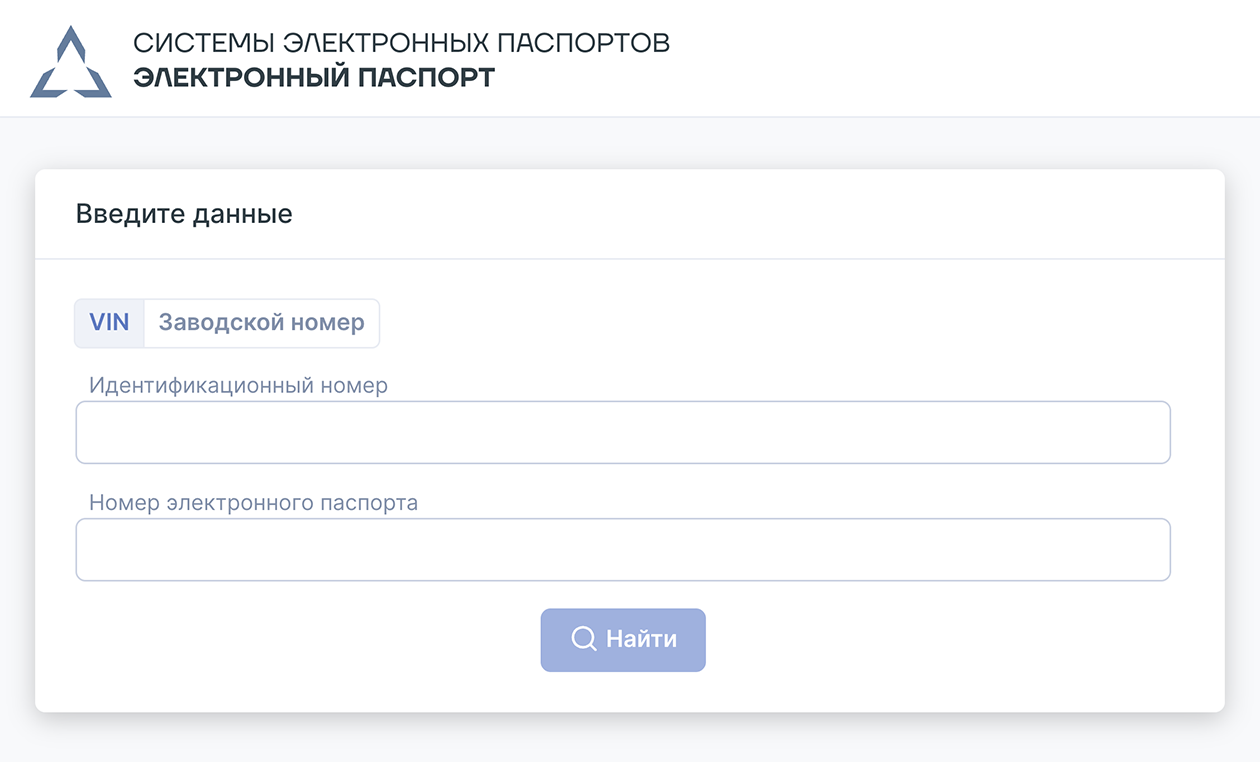This screenshot has height=762, width=1260.
Task: Click the Найти search button
Action: [623, 640]
